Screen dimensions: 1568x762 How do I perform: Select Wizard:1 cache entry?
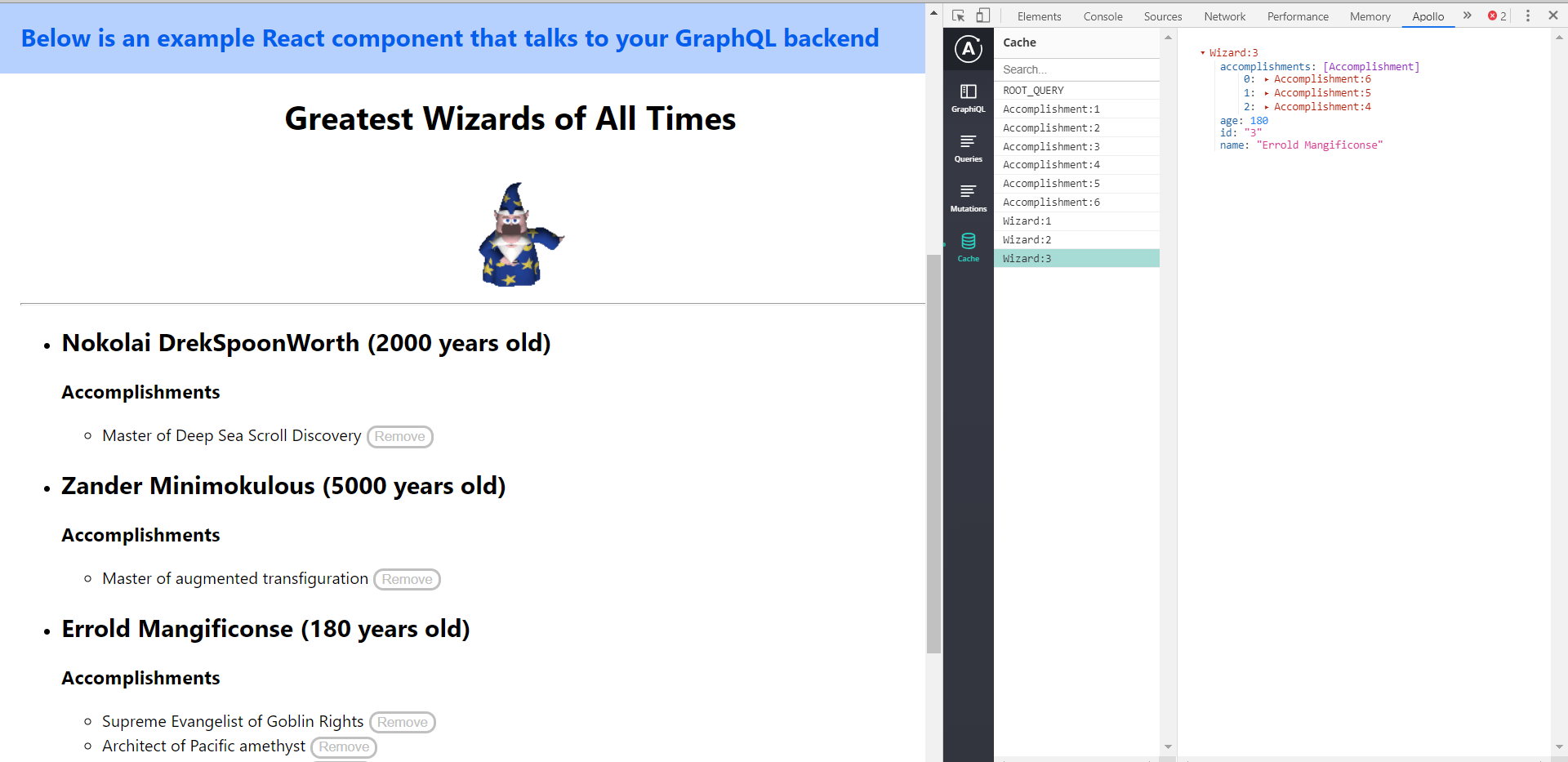click(1076, 221)
